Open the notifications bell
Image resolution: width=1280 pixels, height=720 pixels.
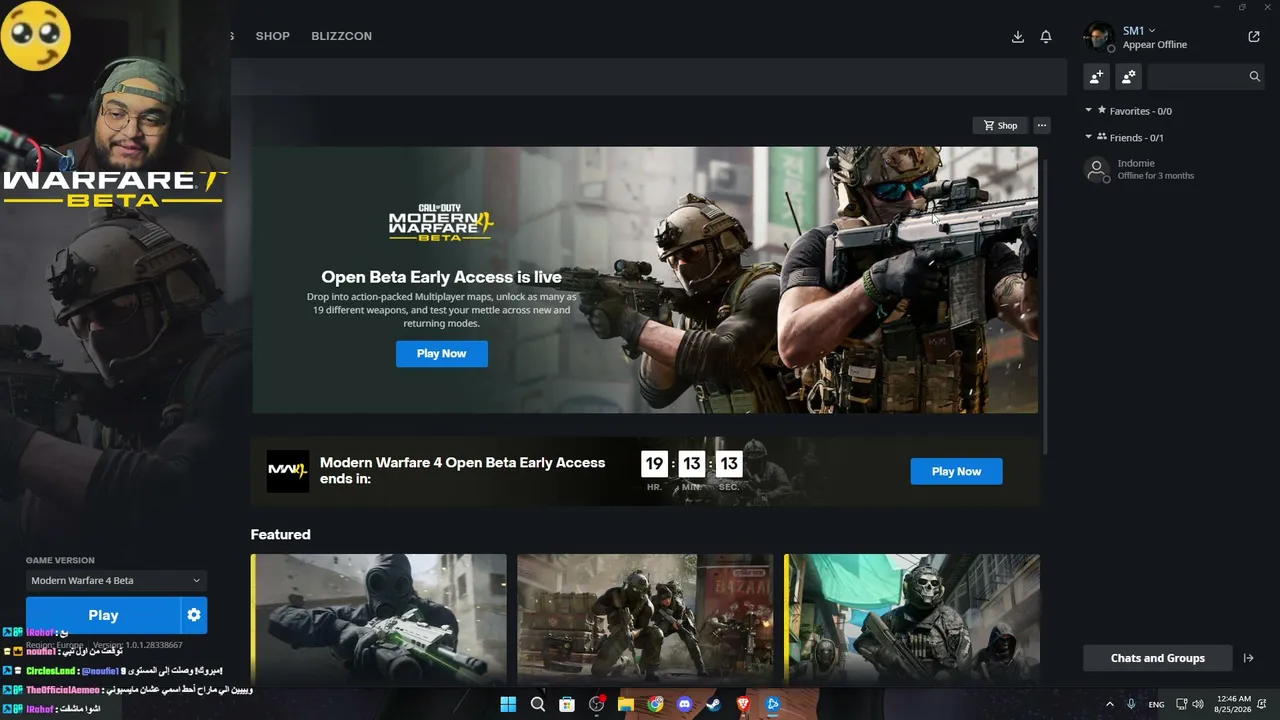click(x=1046, y=36)
